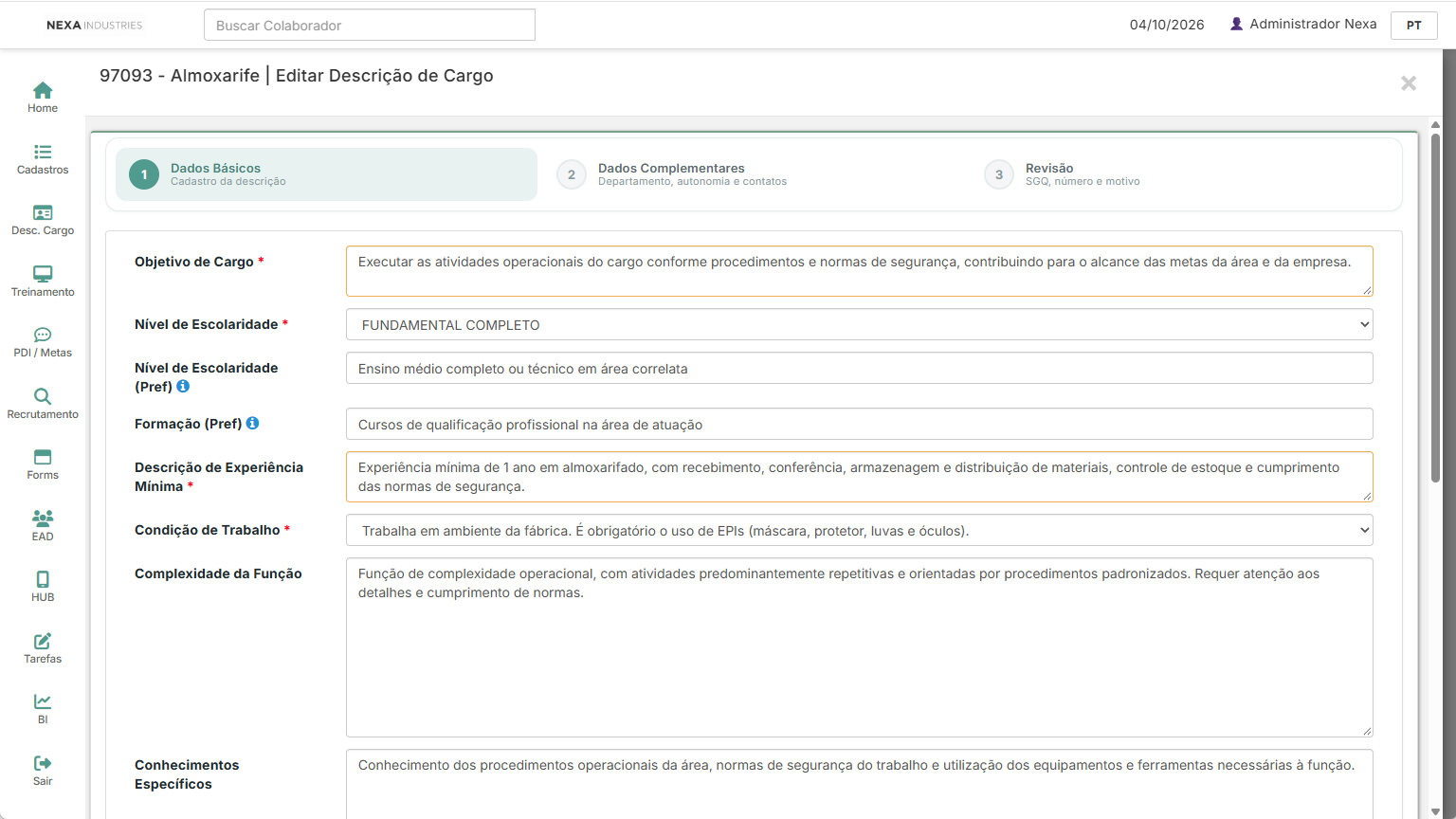
Task: Click the page title 97093 - Almoxarife
Action: pyautogui.click(x=179, y=76)
